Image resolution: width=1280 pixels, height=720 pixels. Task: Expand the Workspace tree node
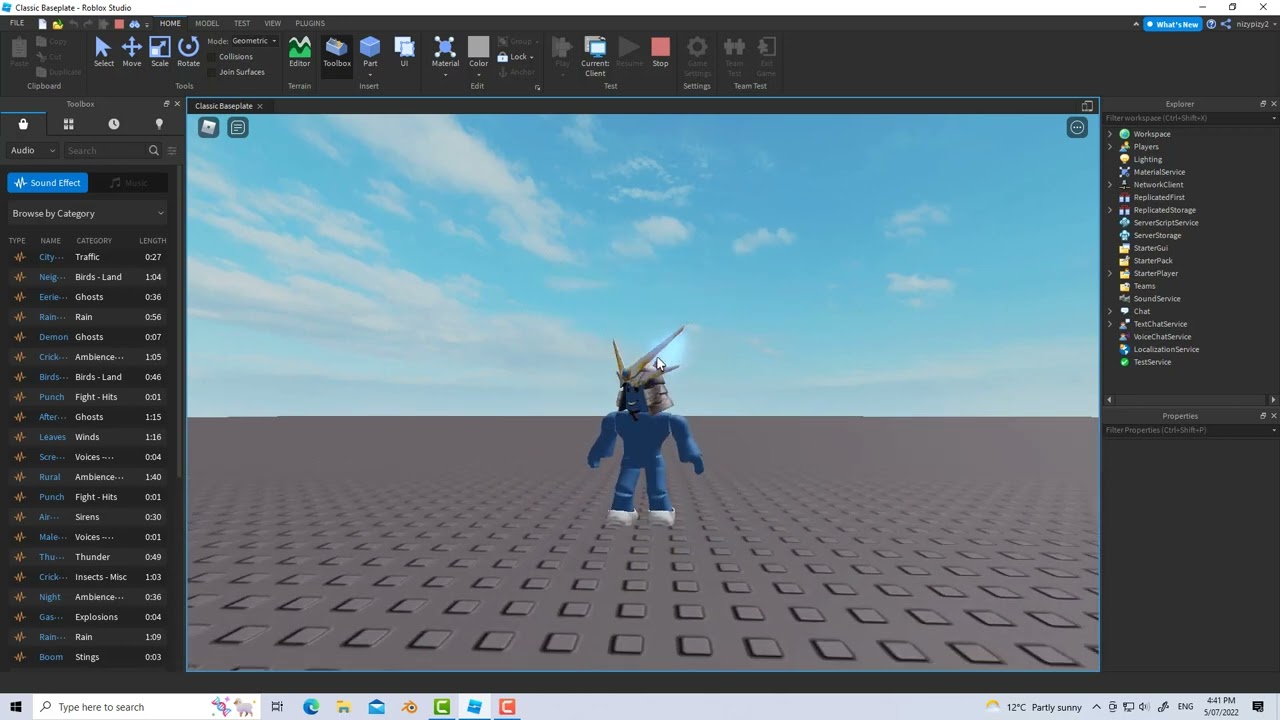(1110, 134)
